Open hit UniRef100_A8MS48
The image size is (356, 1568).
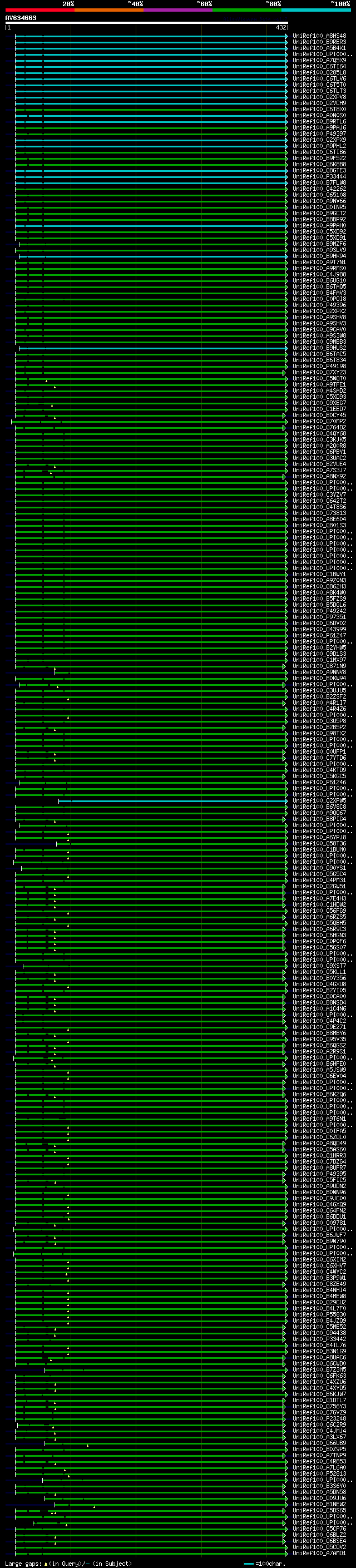point(319,36)
